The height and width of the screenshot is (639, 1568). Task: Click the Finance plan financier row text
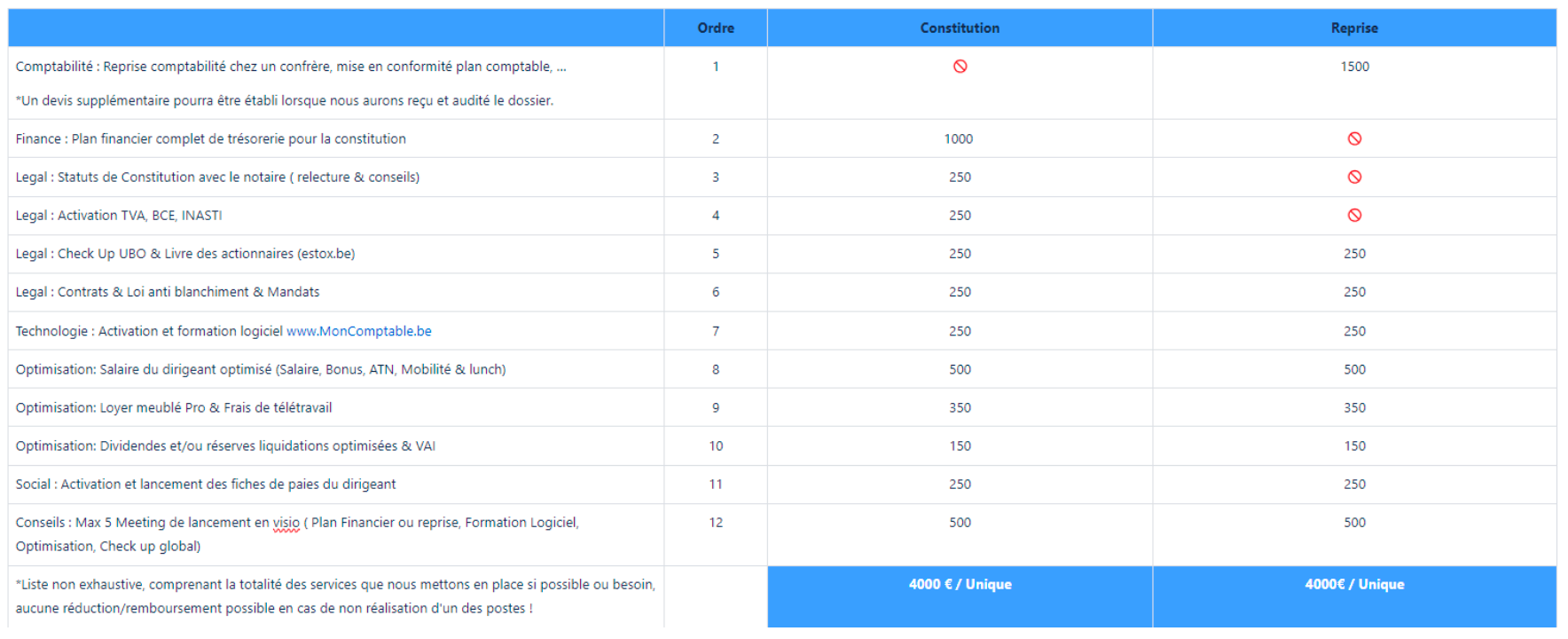point(211,138)
